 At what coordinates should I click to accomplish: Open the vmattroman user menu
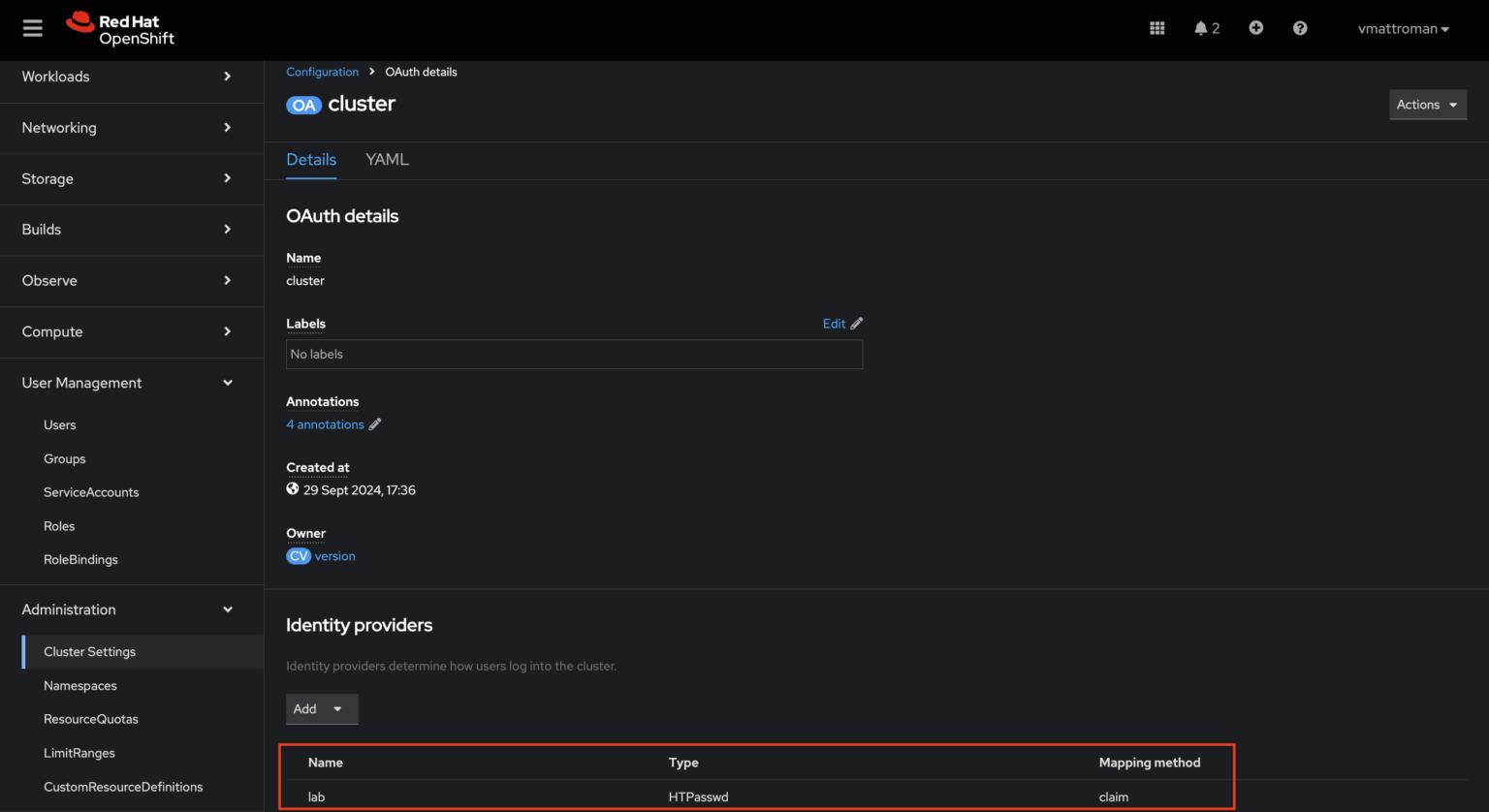coord(1403,28)
